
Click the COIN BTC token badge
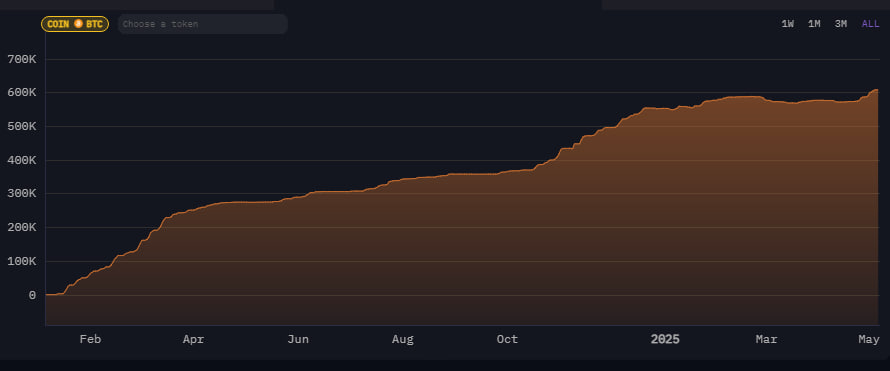click(x=74, y=24)
